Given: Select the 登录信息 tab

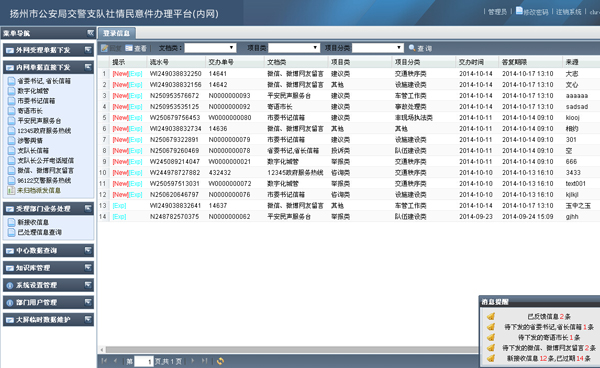Looking at the screenshot, I should click(x=117, y=33).
